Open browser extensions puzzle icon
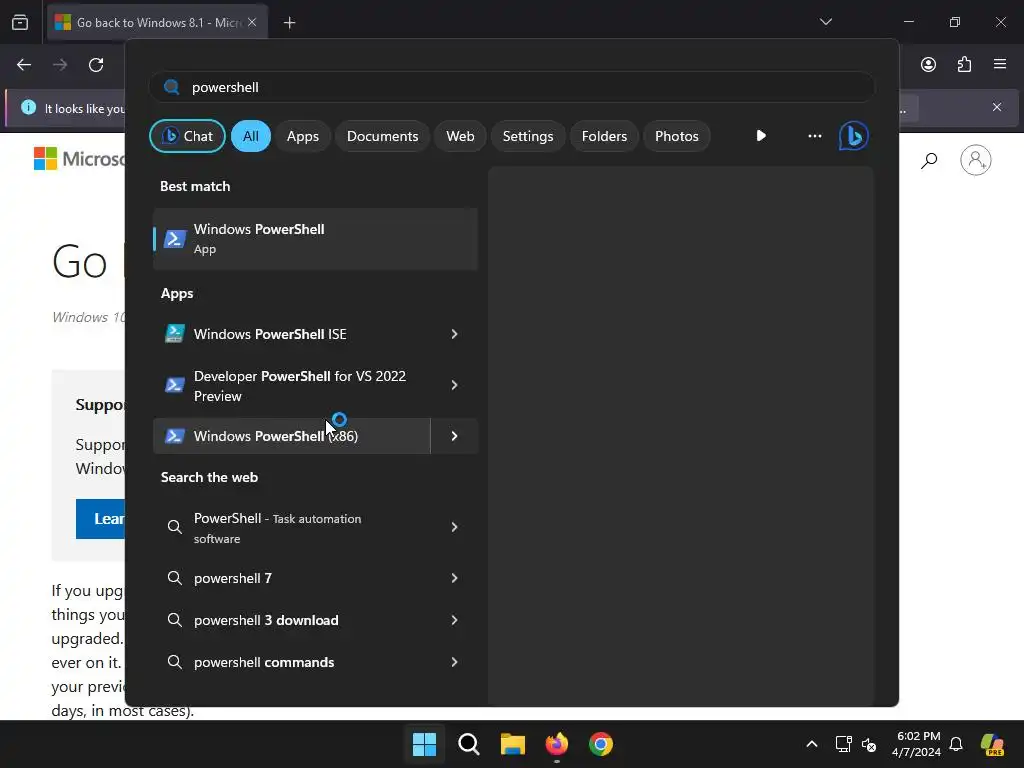This screenshot has width=1024, height=768. coord(964,64)
